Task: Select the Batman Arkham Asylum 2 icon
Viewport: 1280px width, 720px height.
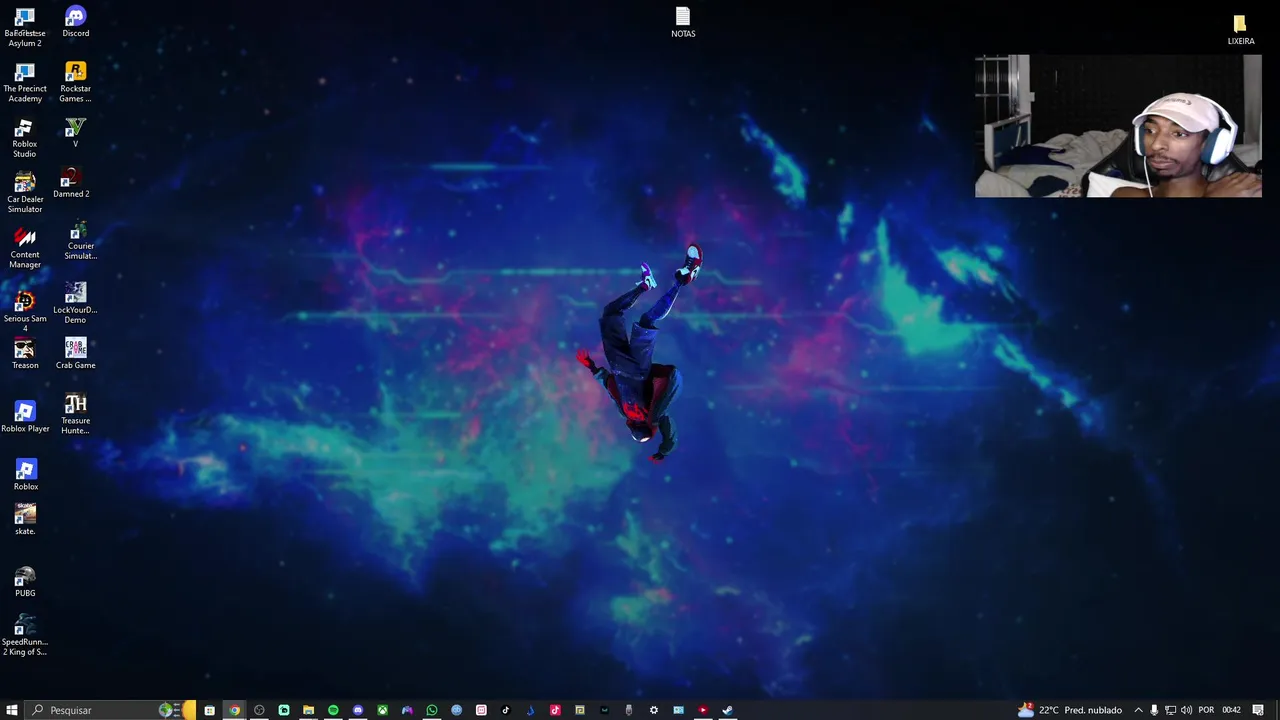Action: point(25,27)
